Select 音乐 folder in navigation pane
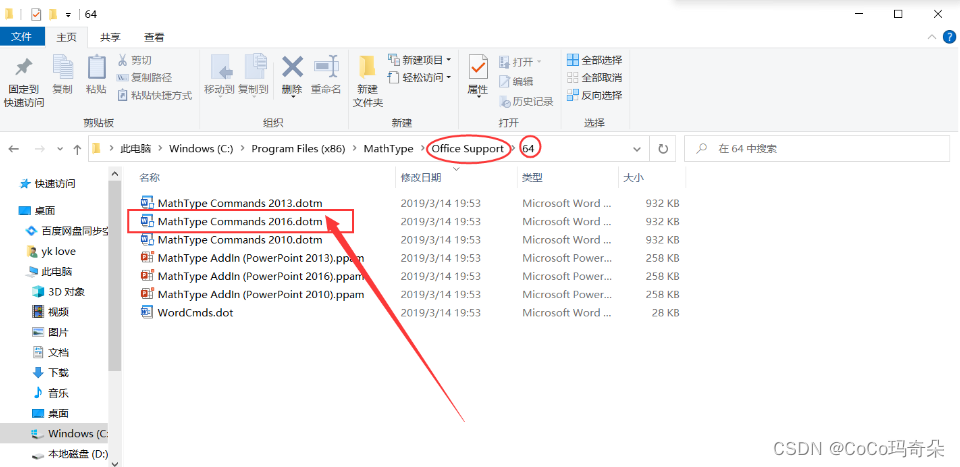The height and width of the screenshot is (467, 960). tap(50, 394)
